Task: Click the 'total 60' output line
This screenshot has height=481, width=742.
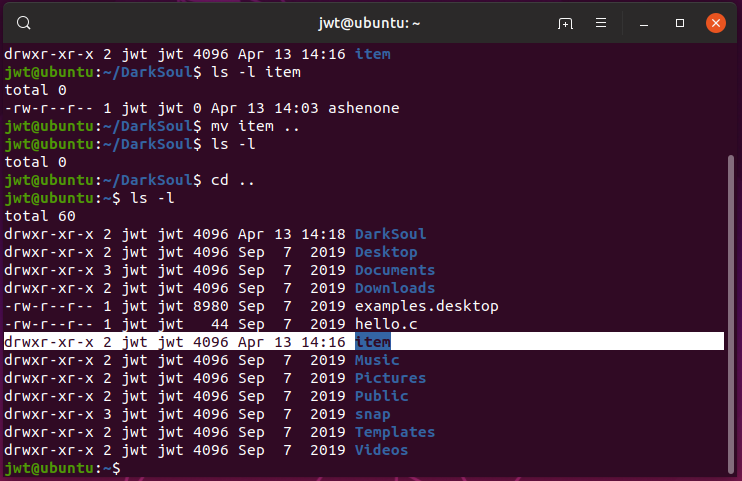Action: pyautogui.click(x=40, y=216)
